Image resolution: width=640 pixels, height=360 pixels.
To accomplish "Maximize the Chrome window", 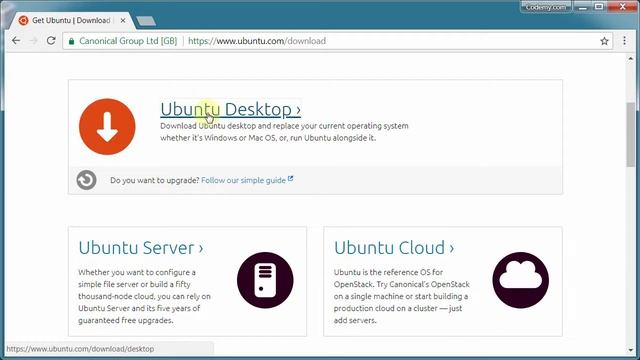I will click(x=599, y=7).
